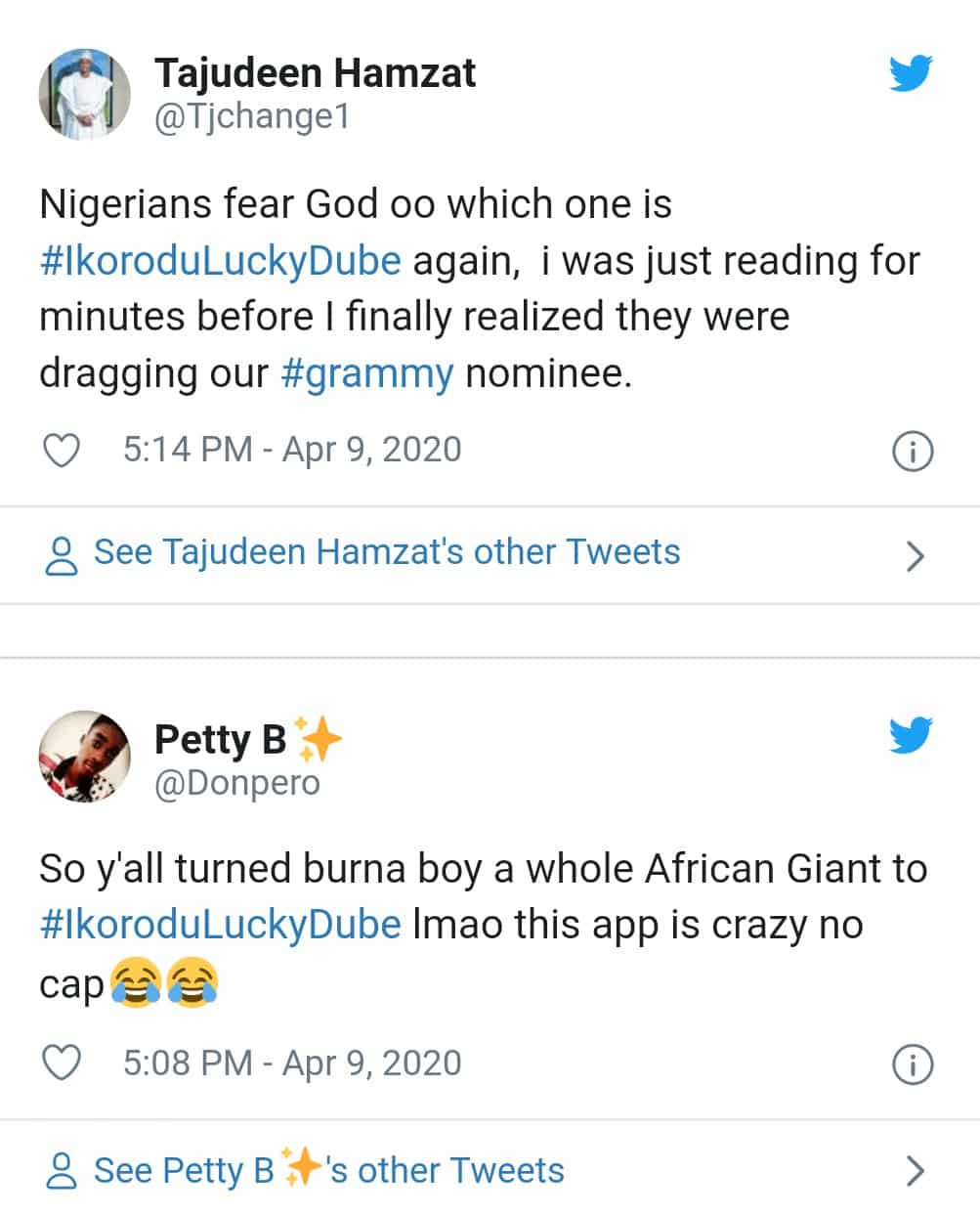This screenshot has width=980, height=1215.
Task: Like Tajudeen Hamzat's tweet with the heart
Action: pos(63,451)
